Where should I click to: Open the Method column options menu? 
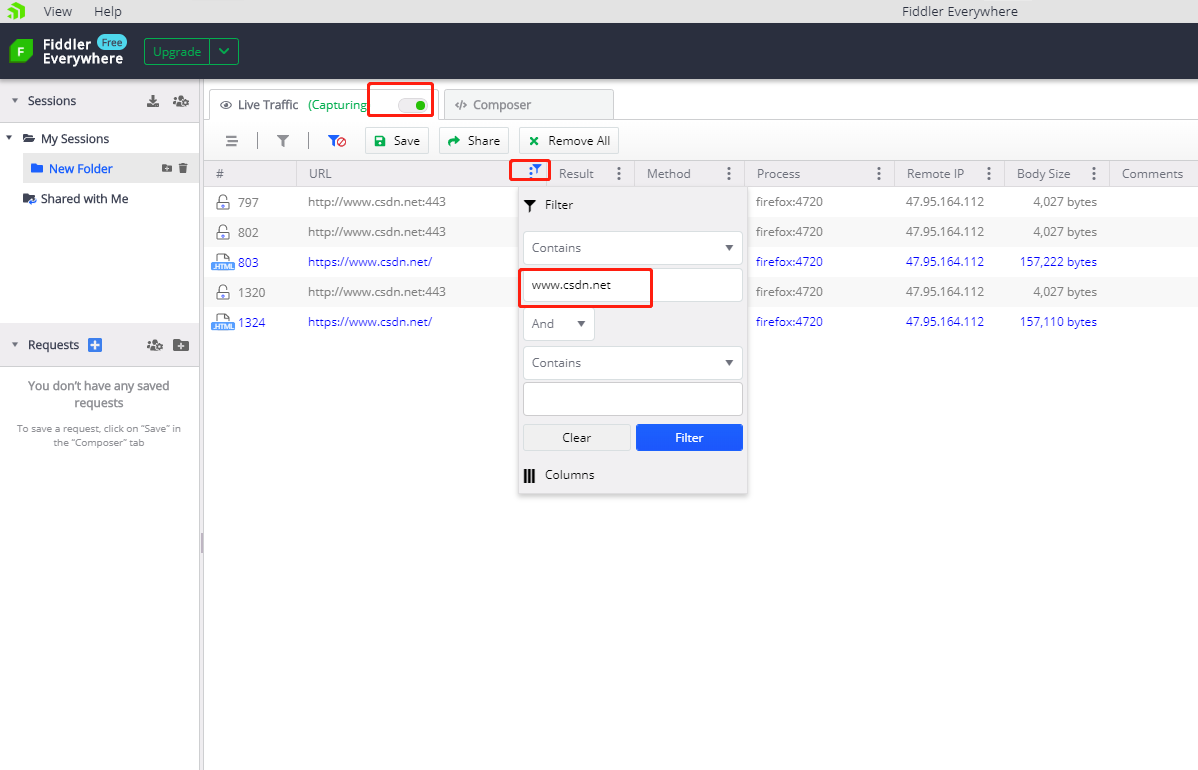tap(729, 174)
